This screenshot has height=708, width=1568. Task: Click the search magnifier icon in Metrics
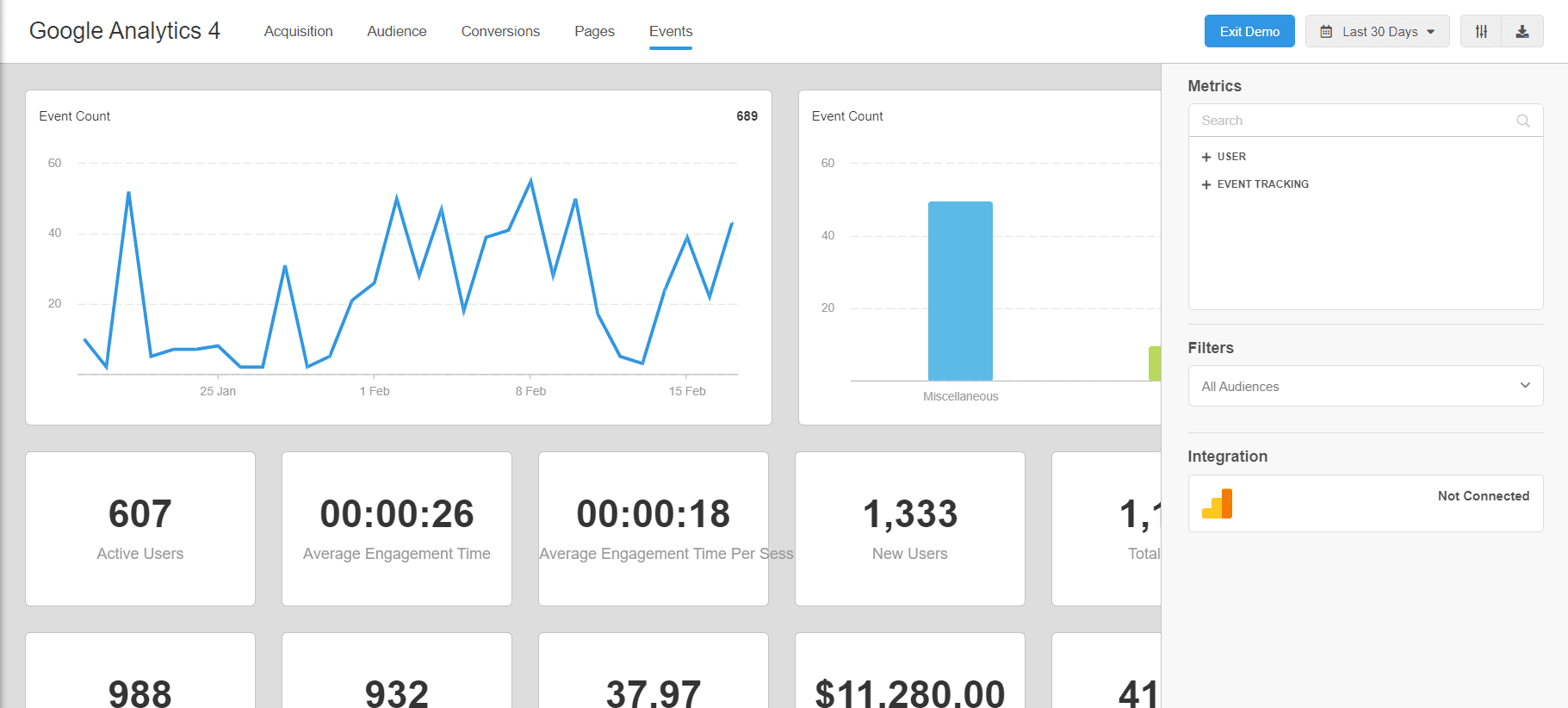[1523, 121]
